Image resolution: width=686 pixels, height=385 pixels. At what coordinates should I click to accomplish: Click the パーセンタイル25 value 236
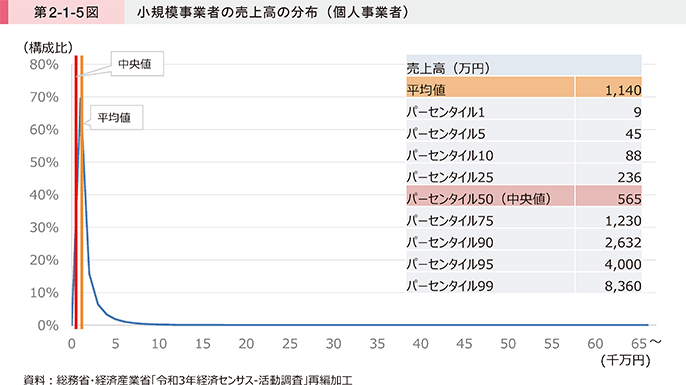tap(630, 177)
